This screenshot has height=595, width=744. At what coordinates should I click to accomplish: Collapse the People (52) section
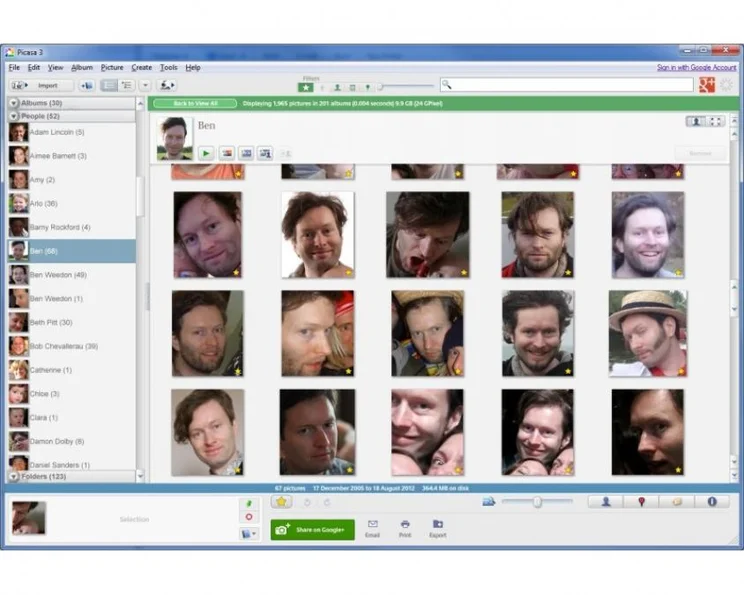14,116
